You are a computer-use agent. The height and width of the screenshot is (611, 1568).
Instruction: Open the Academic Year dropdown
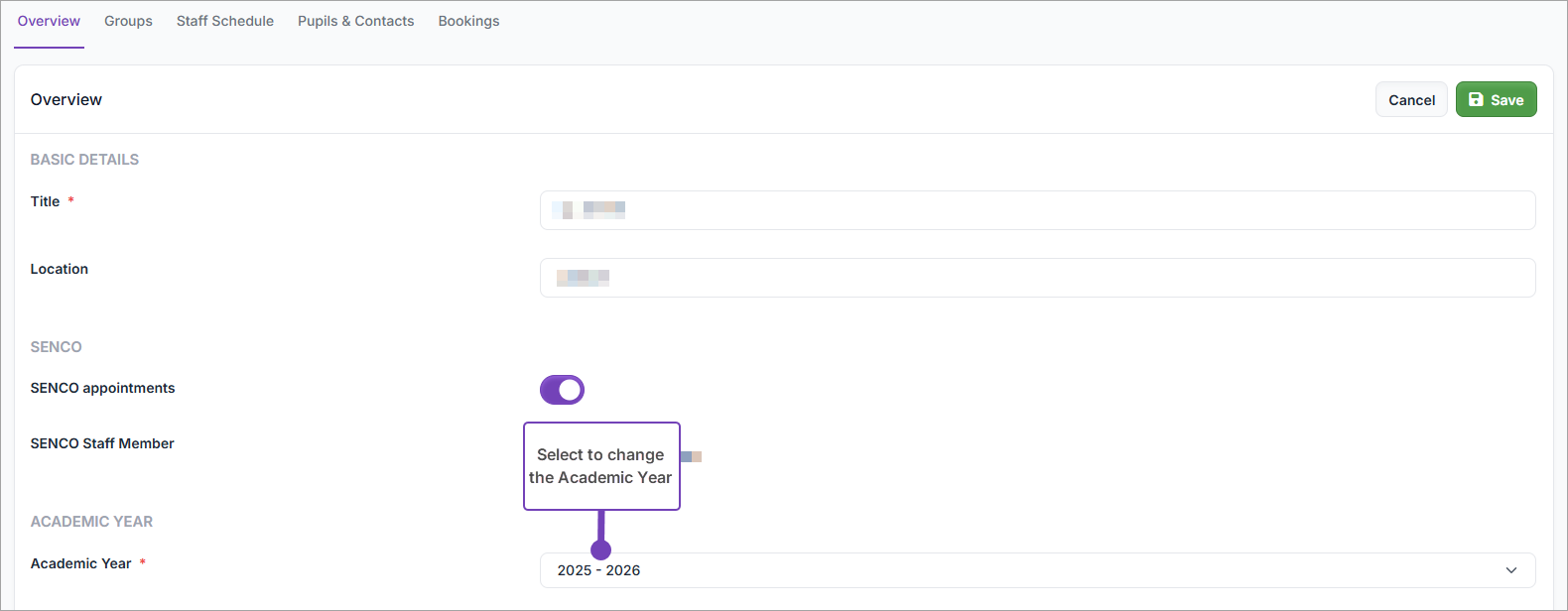tap(1037, 570)
